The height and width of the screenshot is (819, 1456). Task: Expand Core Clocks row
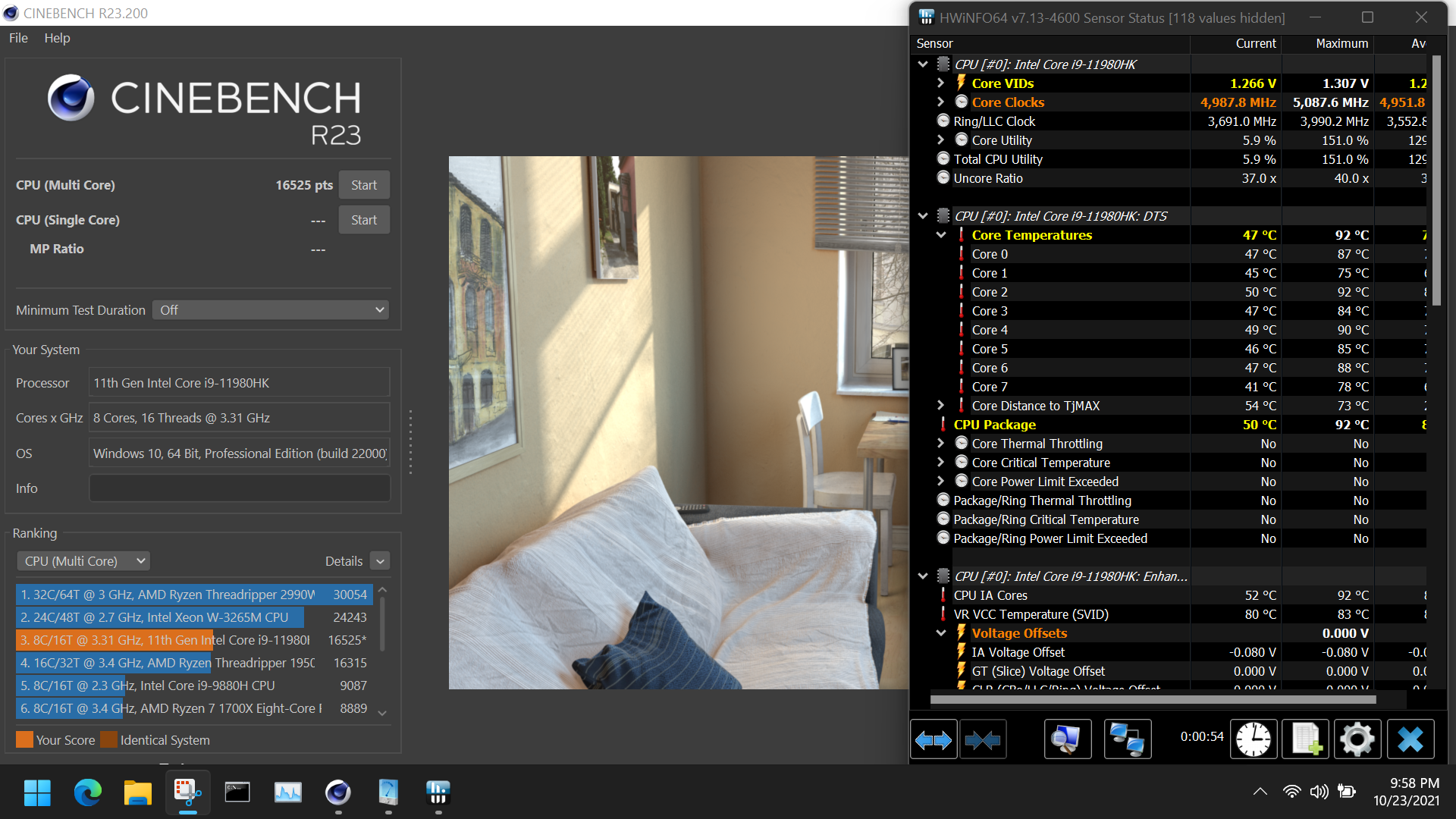[x=941, y=102]
